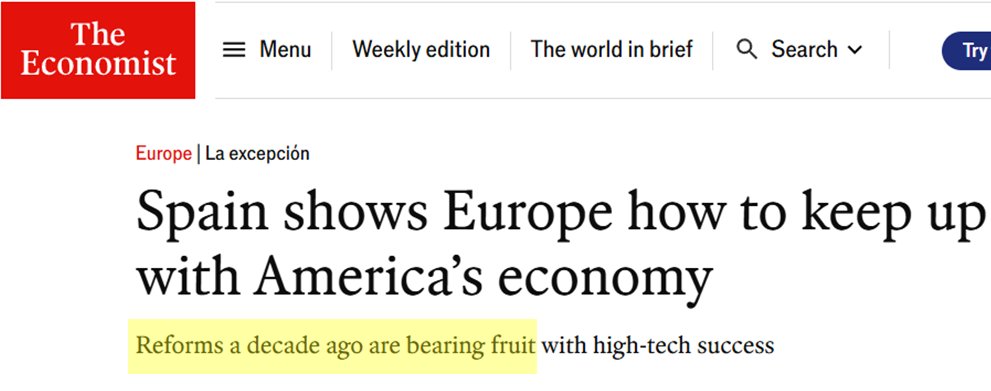The width and height of the screenshot is (991, 391).
Task: Select the Menu text label
Action: point(285,49)
